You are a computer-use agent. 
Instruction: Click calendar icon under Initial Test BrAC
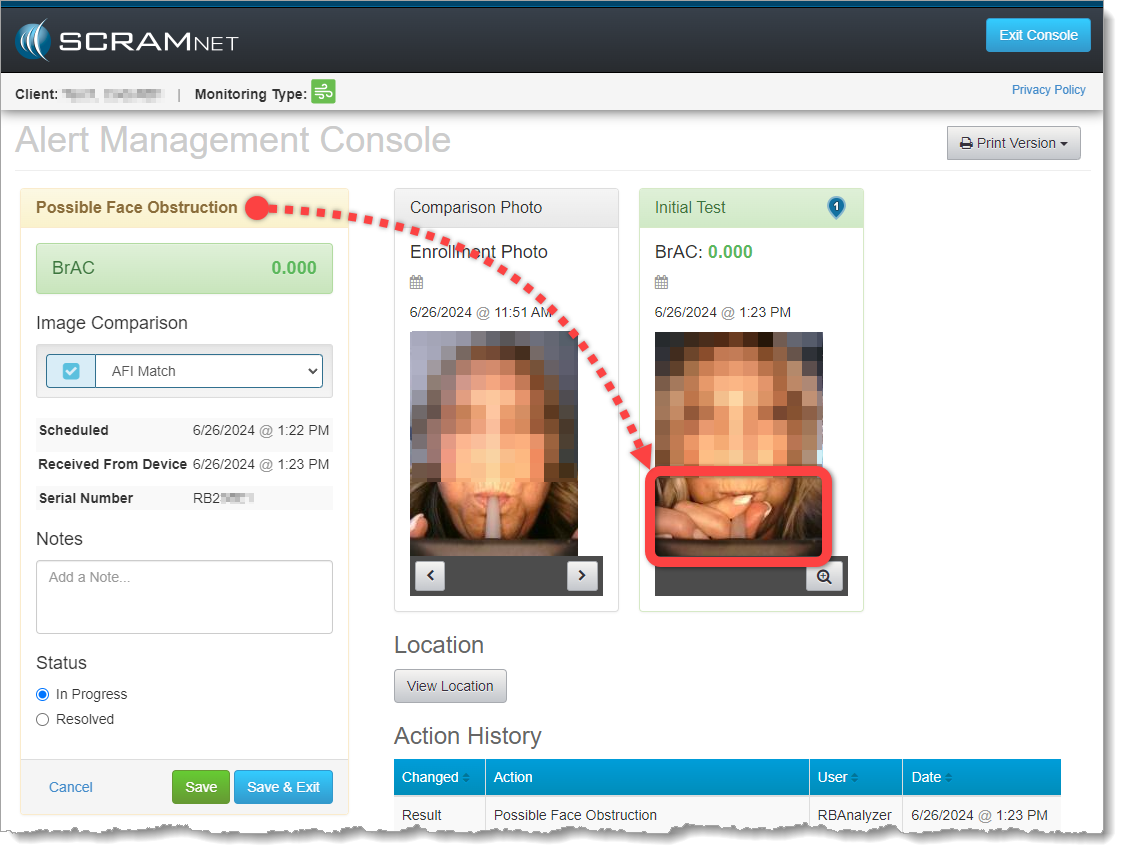(662, 282)
